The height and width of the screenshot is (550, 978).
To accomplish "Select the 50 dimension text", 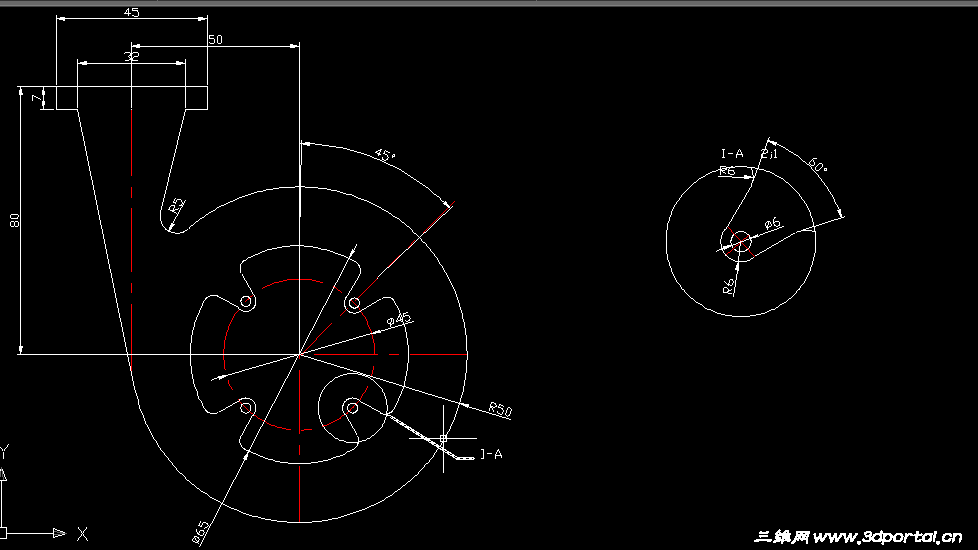I will click(215, 39).
